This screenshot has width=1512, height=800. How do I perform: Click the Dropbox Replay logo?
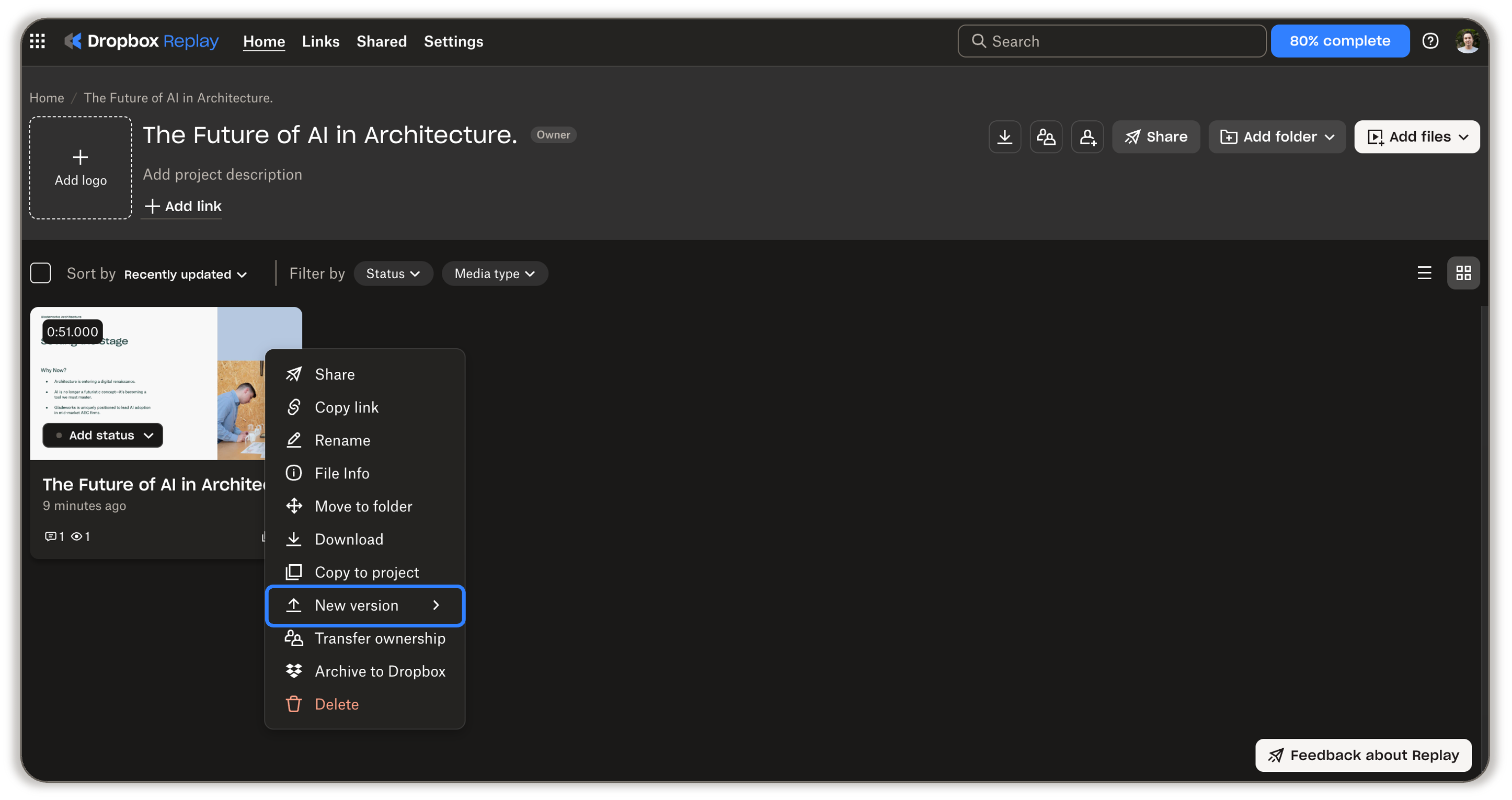pos(142,41)
